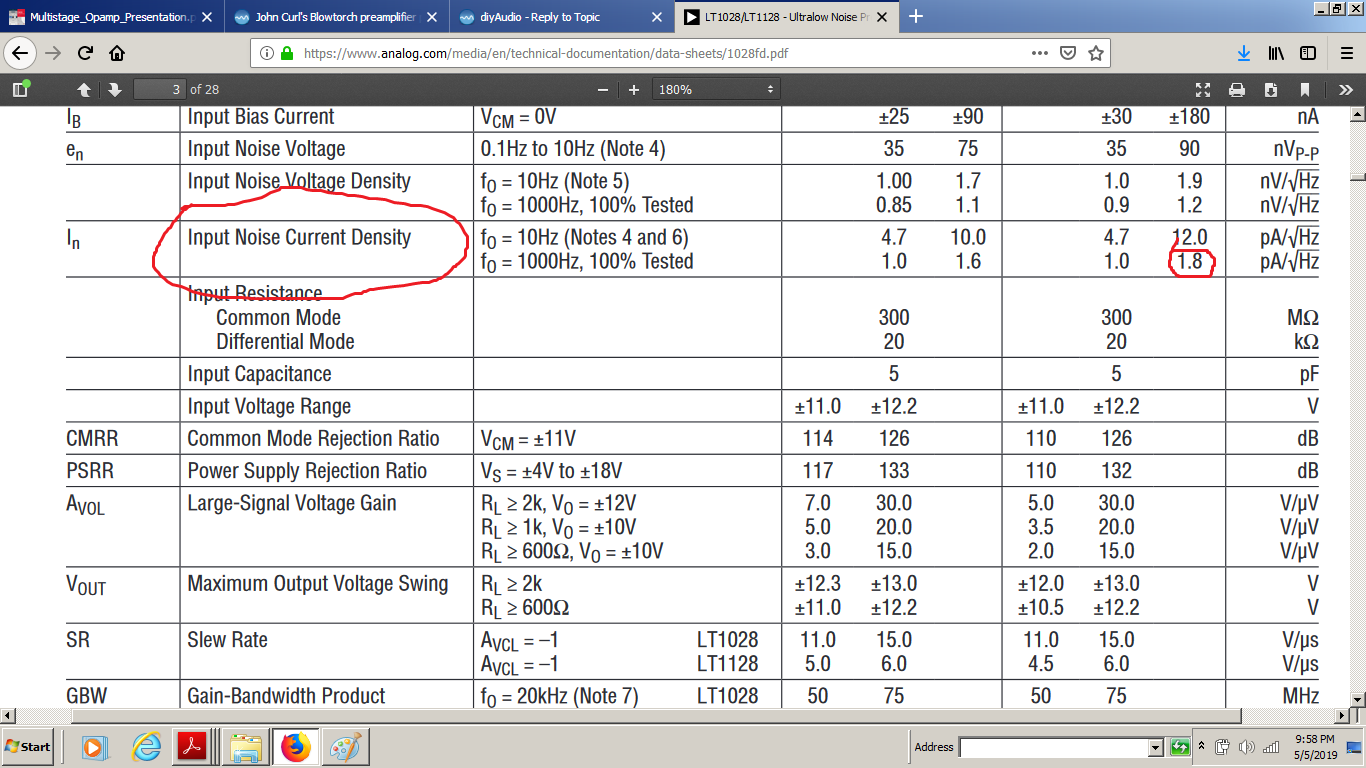The image size is (1366, 768).
Task: Open a new browser tab
Action: [x=916, y=16]
